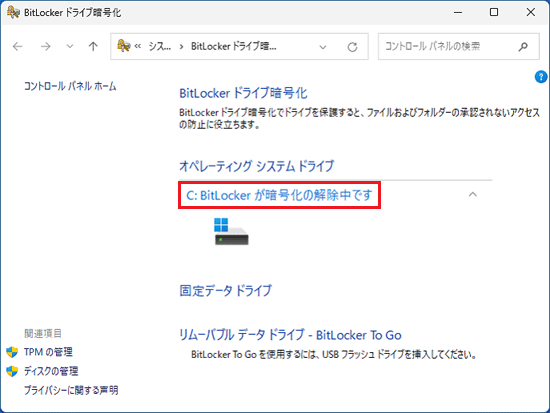
Task: Click the USB フラッシュ ドライブ instruction text
Action: tap(334, 354)
